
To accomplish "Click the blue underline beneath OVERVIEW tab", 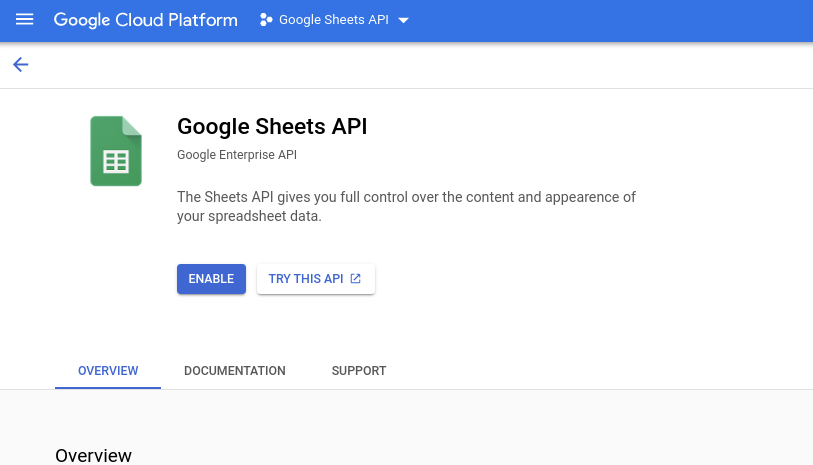I will pyautogui.click(x=108, y=388).
